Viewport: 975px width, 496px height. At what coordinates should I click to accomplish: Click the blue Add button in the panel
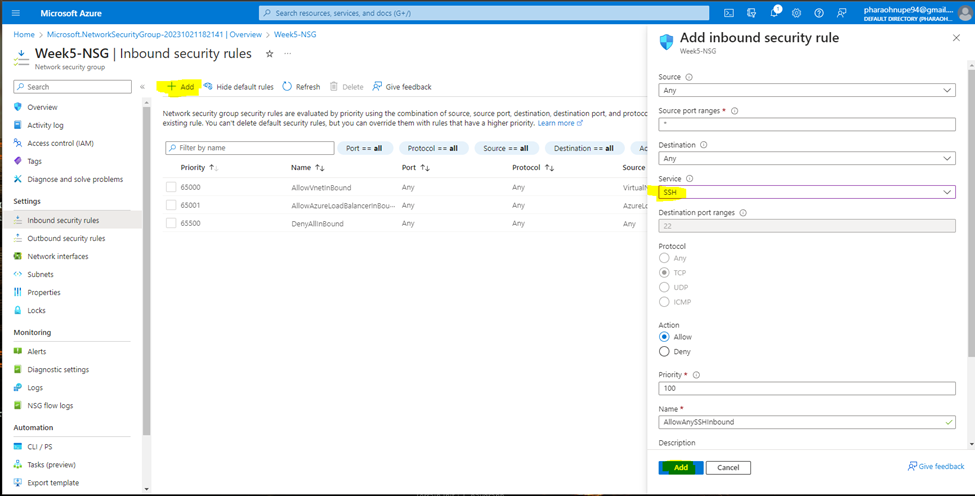pyautogui.click(x=681, y=468)
